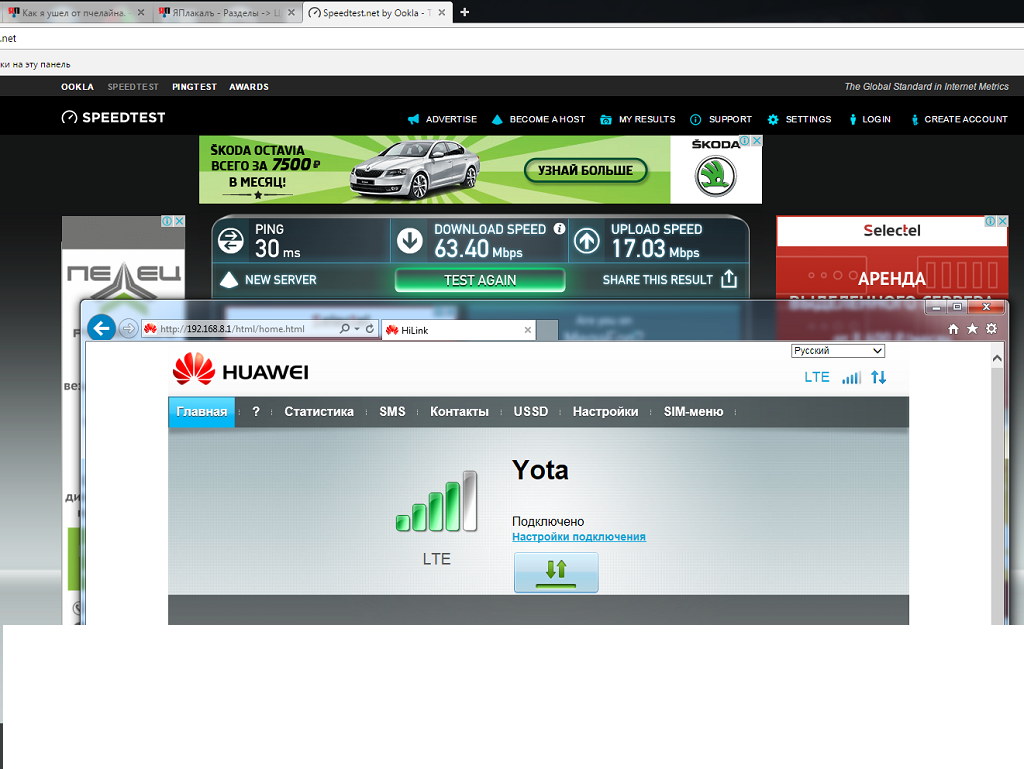Click the favorites star icon
The image size is (1024, 769).
tap(972, 328)
